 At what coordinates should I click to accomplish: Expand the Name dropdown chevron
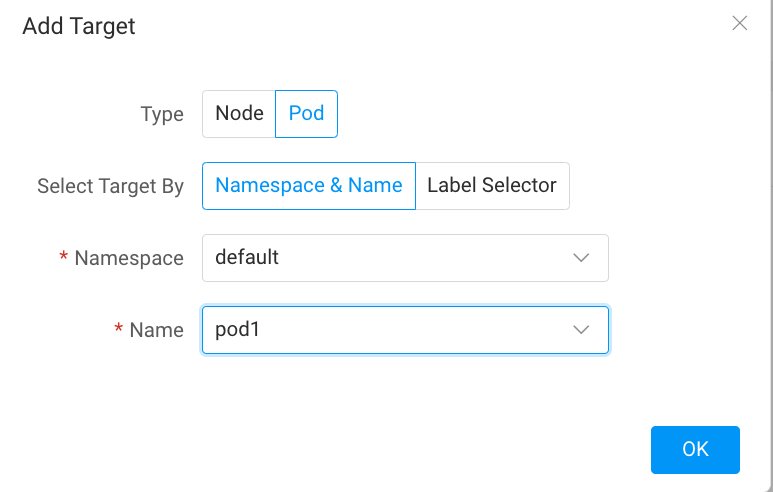point(580,330)
